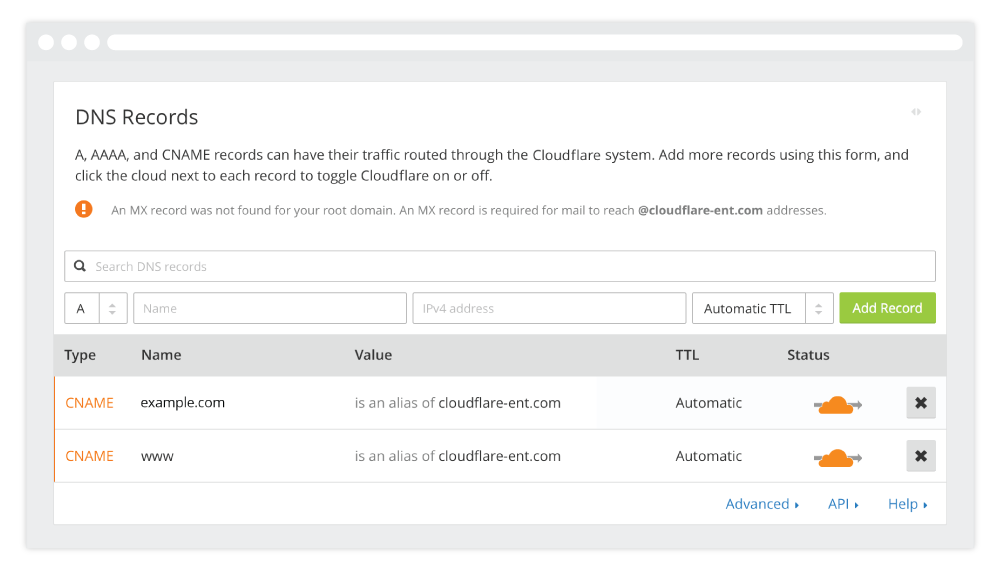Image resolution: width=1000 pixels, height=571 pixels.
Task: Open the Help link
Action: (908, 504)
